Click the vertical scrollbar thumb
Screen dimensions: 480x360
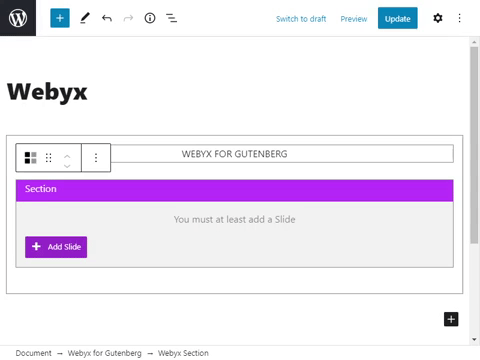(474, 145)
